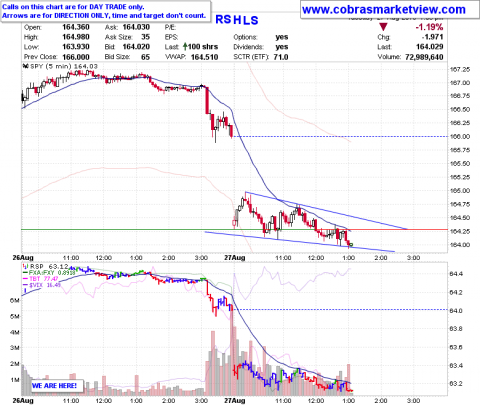
Task: Click the SPY chart symbol icon
Action: click(x=25, y=66)
